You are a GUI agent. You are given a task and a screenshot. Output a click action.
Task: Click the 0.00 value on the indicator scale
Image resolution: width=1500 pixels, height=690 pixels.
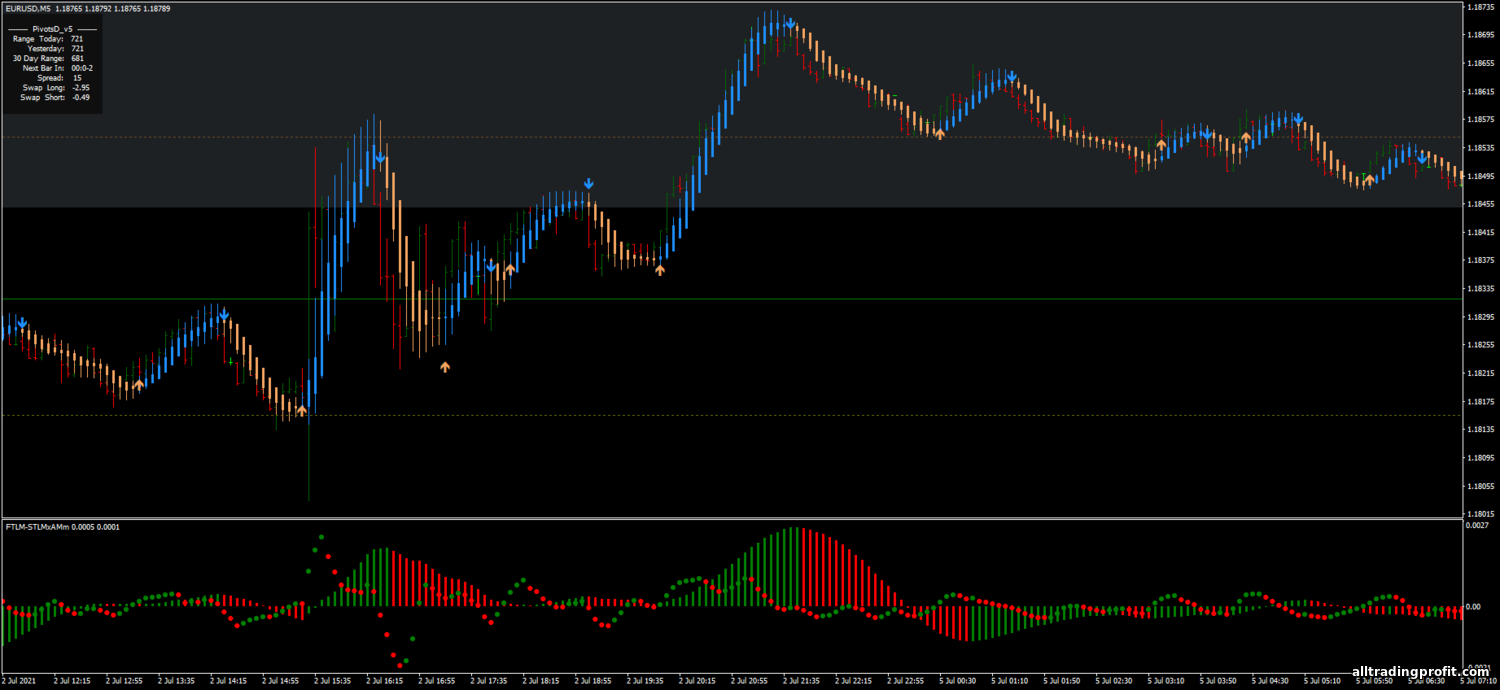point(1475,606)
